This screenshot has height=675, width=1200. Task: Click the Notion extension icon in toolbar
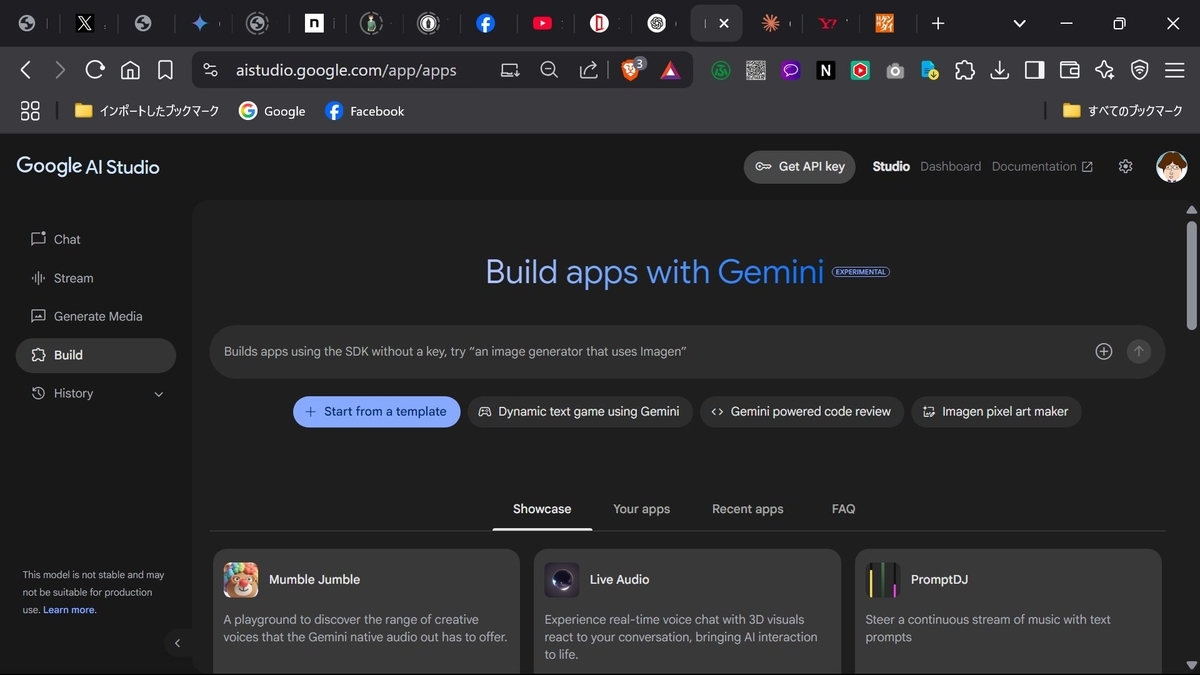(x=825, y=70)
